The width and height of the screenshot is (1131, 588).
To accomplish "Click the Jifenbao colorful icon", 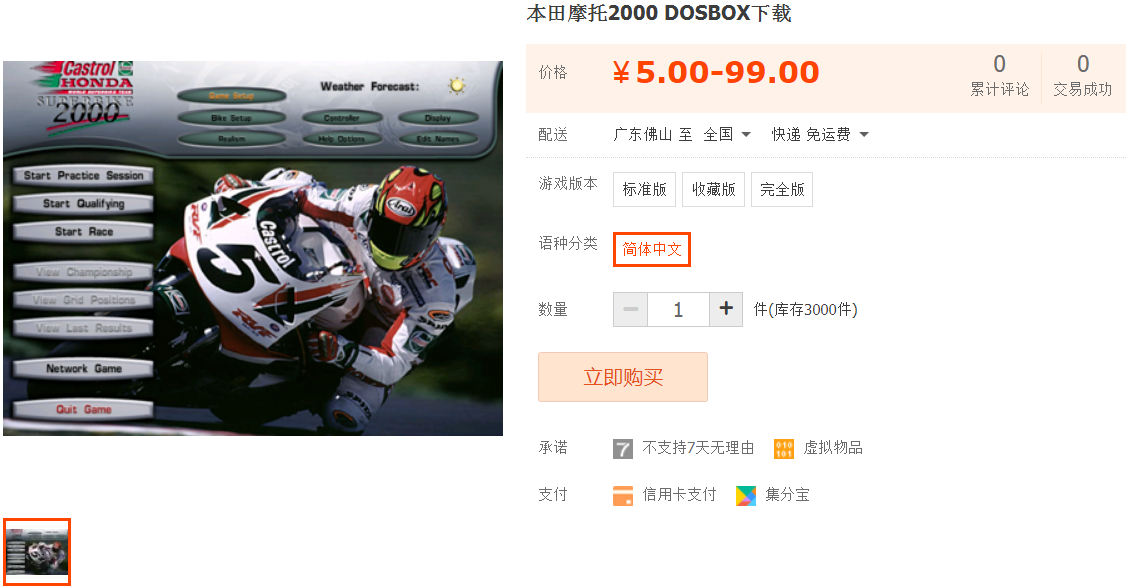I will click(x=746, y=496).
